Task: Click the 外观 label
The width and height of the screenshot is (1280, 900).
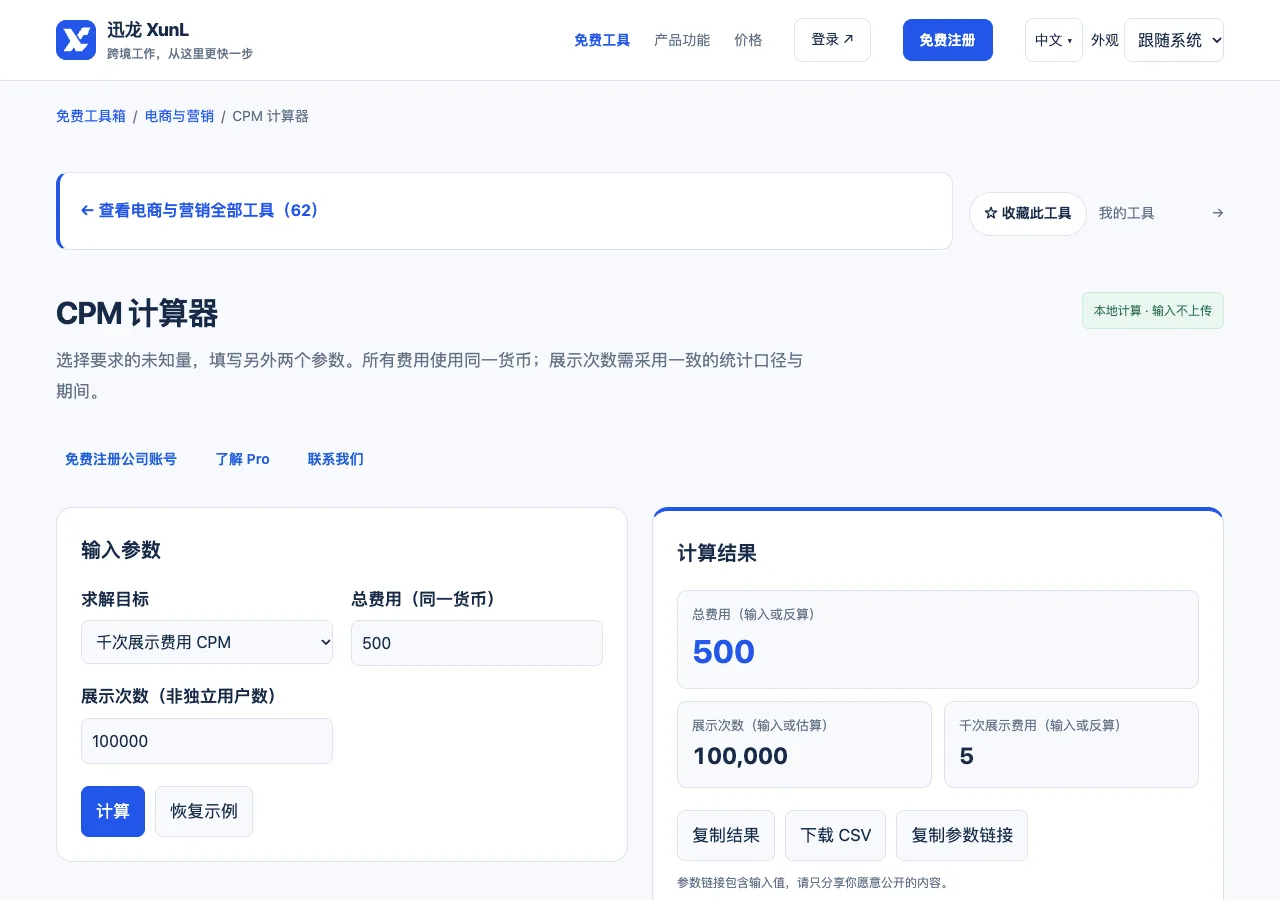Action: pos(1105,40)
